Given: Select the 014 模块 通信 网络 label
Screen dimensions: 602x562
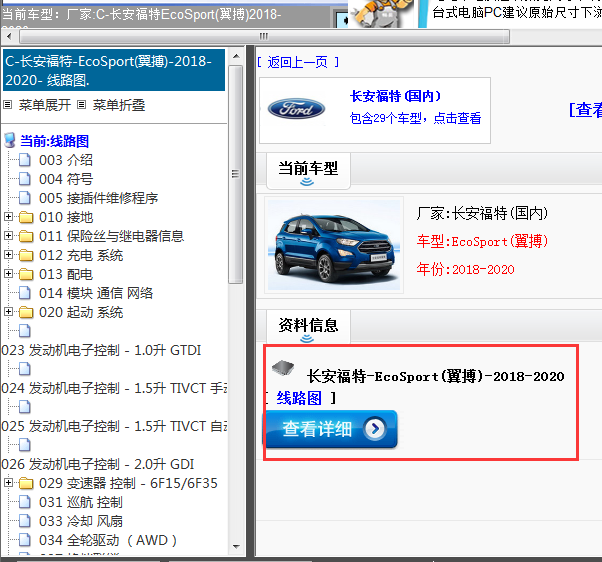Looking at the screenshot, I should (96, 293).
